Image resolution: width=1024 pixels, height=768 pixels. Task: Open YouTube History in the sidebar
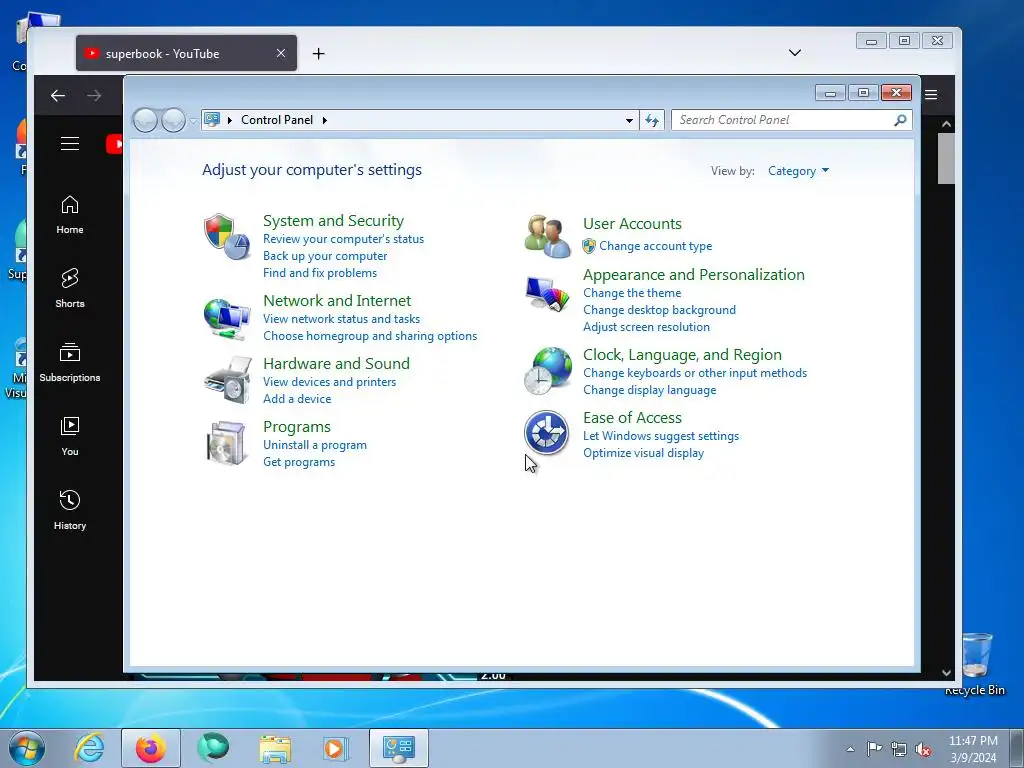click(70, 510)
